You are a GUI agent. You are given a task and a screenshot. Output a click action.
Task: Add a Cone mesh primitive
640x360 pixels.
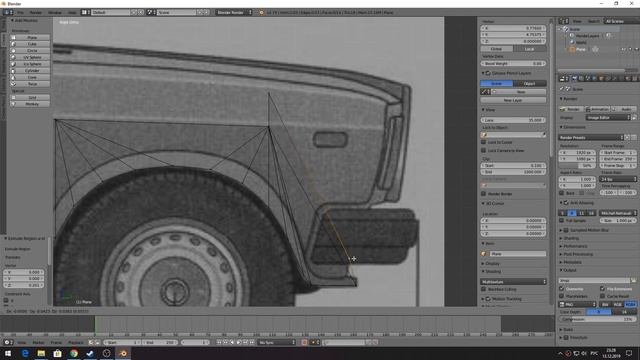coord(30,77)
